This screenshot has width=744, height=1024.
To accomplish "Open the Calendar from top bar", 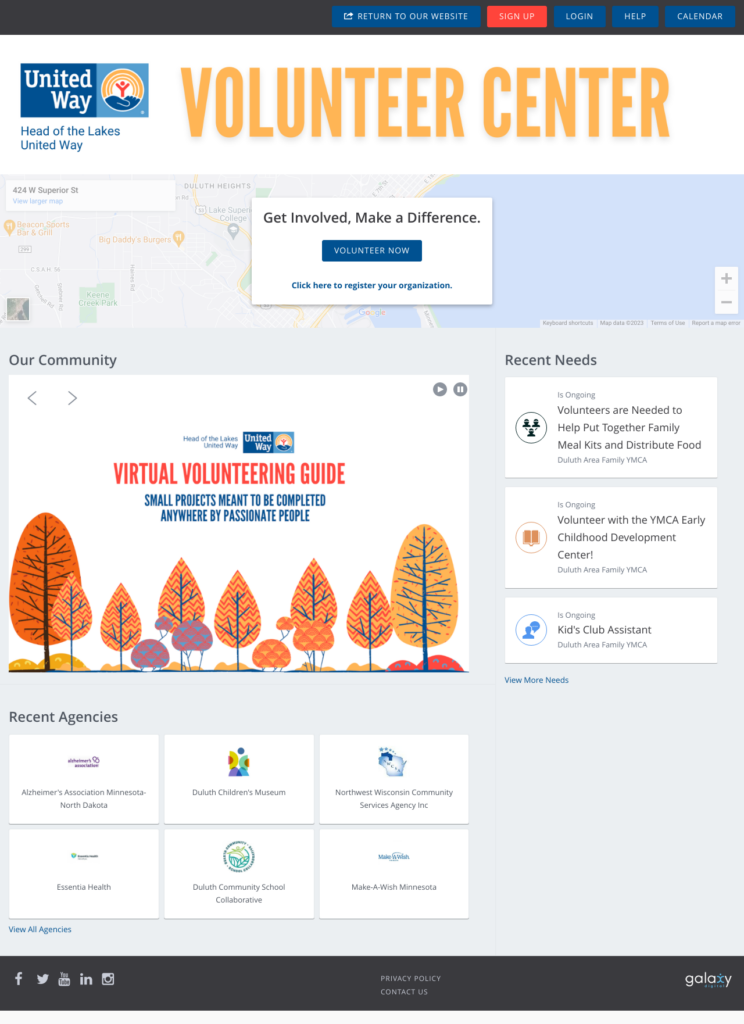I will 700,16.
